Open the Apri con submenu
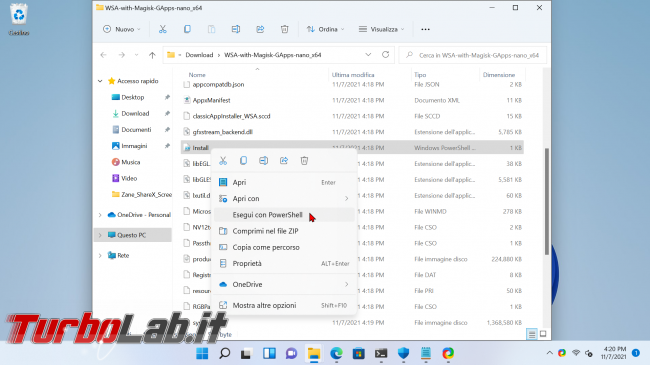 (x=284, y=199)
